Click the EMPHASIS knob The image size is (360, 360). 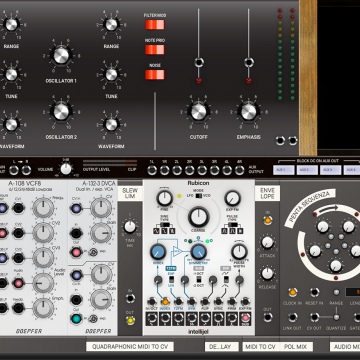coord(248,111)
